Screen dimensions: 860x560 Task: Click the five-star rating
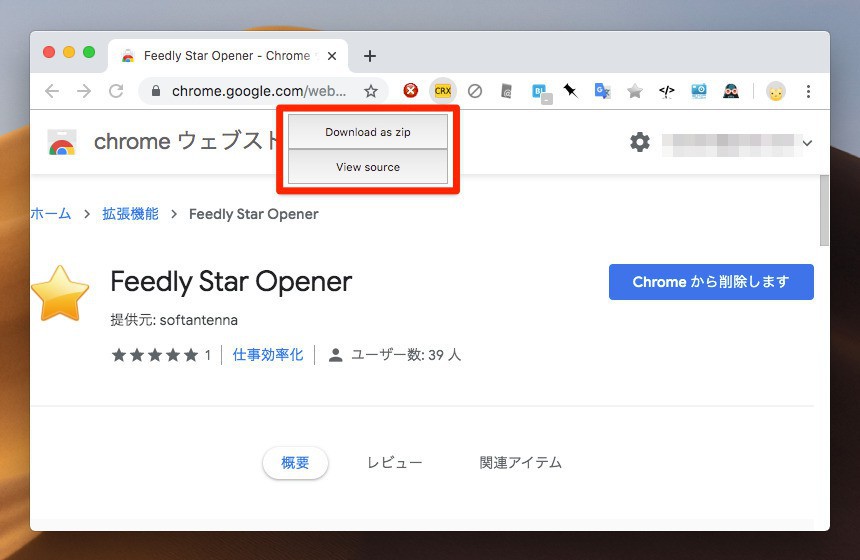pos(155,355)
